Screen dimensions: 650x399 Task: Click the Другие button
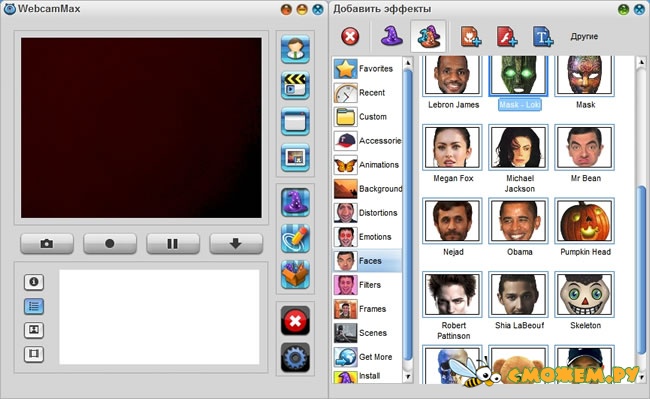click(584, 36)
